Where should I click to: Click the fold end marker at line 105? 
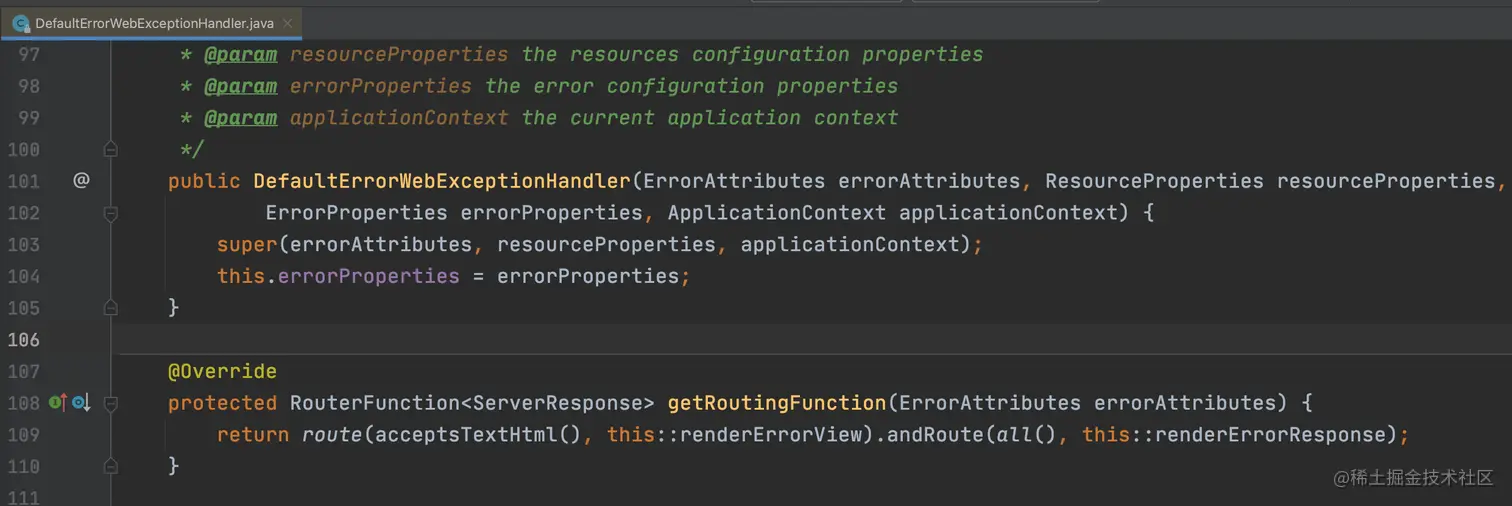point(111,308)
